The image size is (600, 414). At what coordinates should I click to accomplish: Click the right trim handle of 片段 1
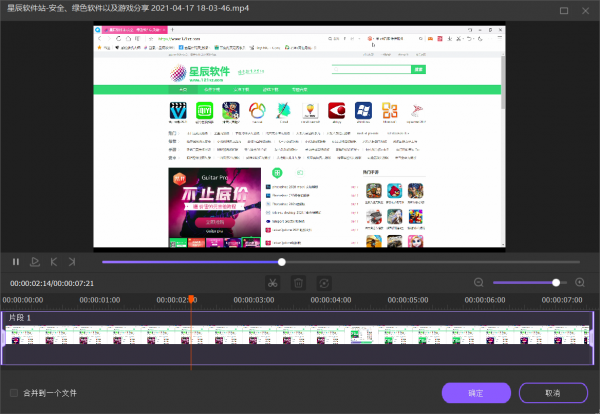[592, 338]
